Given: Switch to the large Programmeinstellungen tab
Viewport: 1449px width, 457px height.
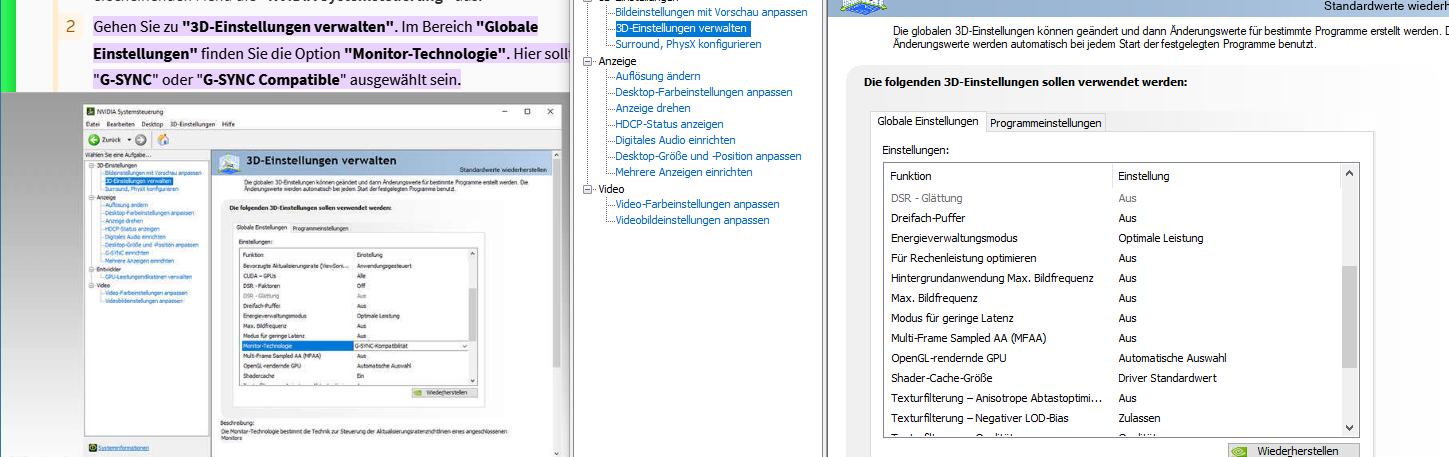Looking at the screenshot, I should (x=1045, y=123).
